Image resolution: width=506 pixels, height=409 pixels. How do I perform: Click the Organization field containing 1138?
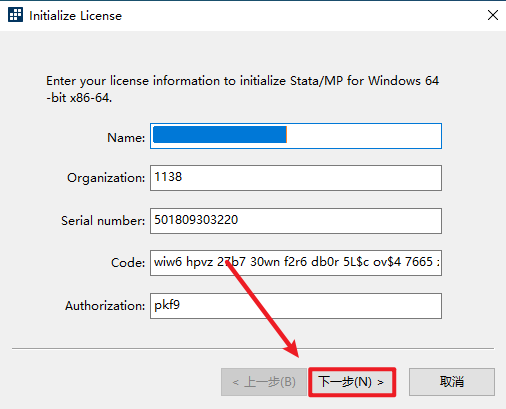pos(296,178)
